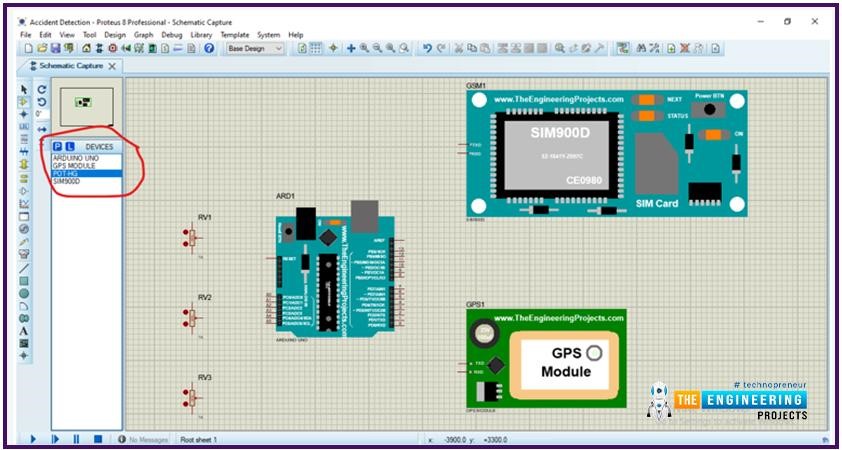
Task: Save the design with floppy icon
Action: (x=55, y=48)
